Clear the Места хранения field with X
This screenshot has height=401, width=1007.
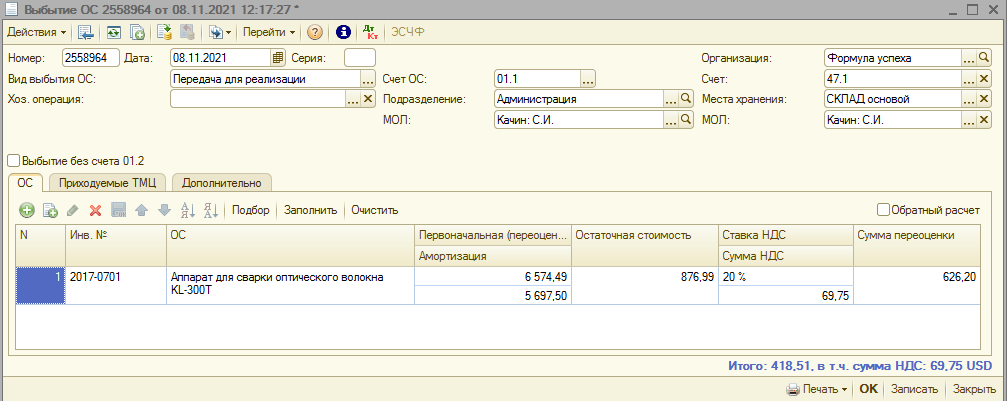984,100
